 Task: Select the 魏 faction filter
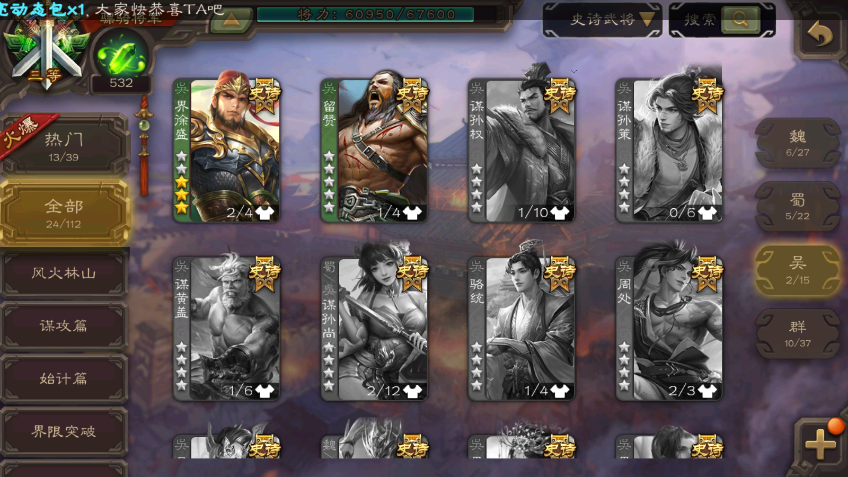pyautogui.click(x=798, y=143)
